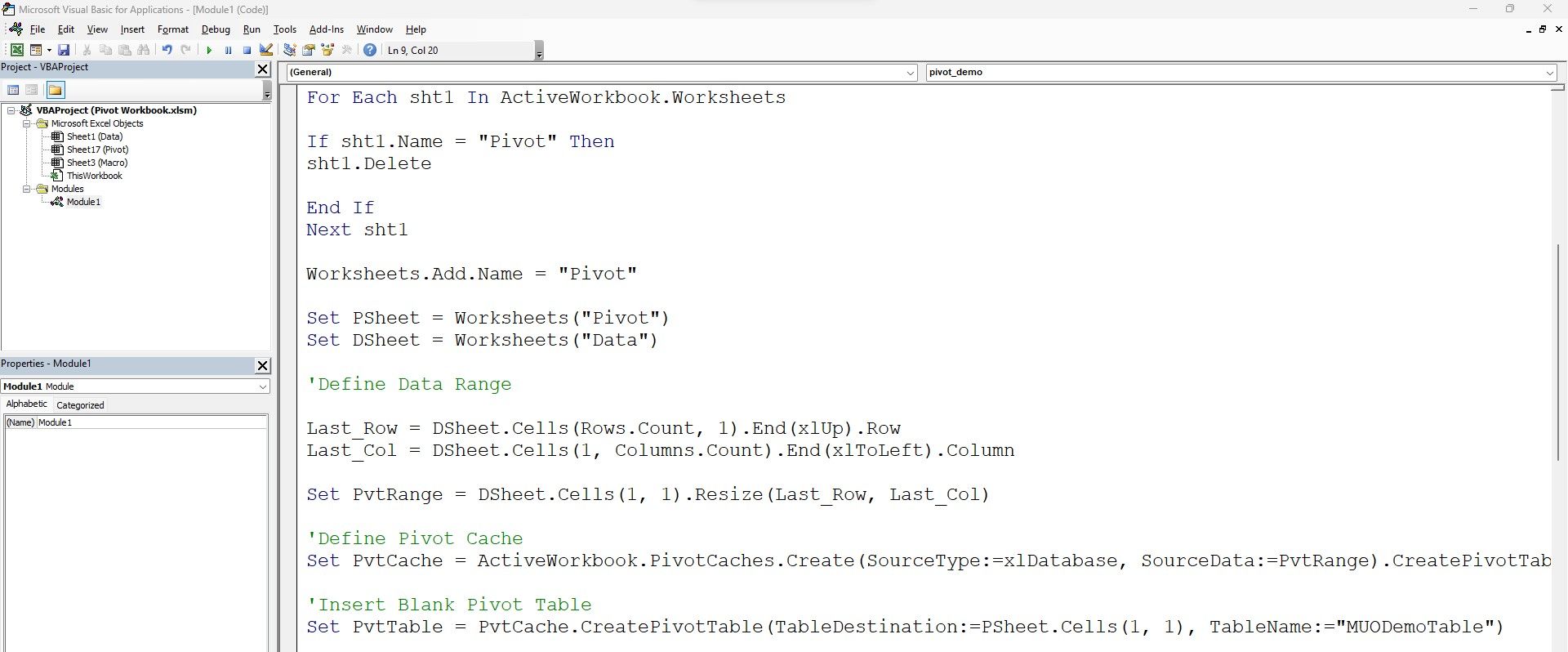Close the Properties - Module1 pane
1568x652 pixels.
point(263,365)
